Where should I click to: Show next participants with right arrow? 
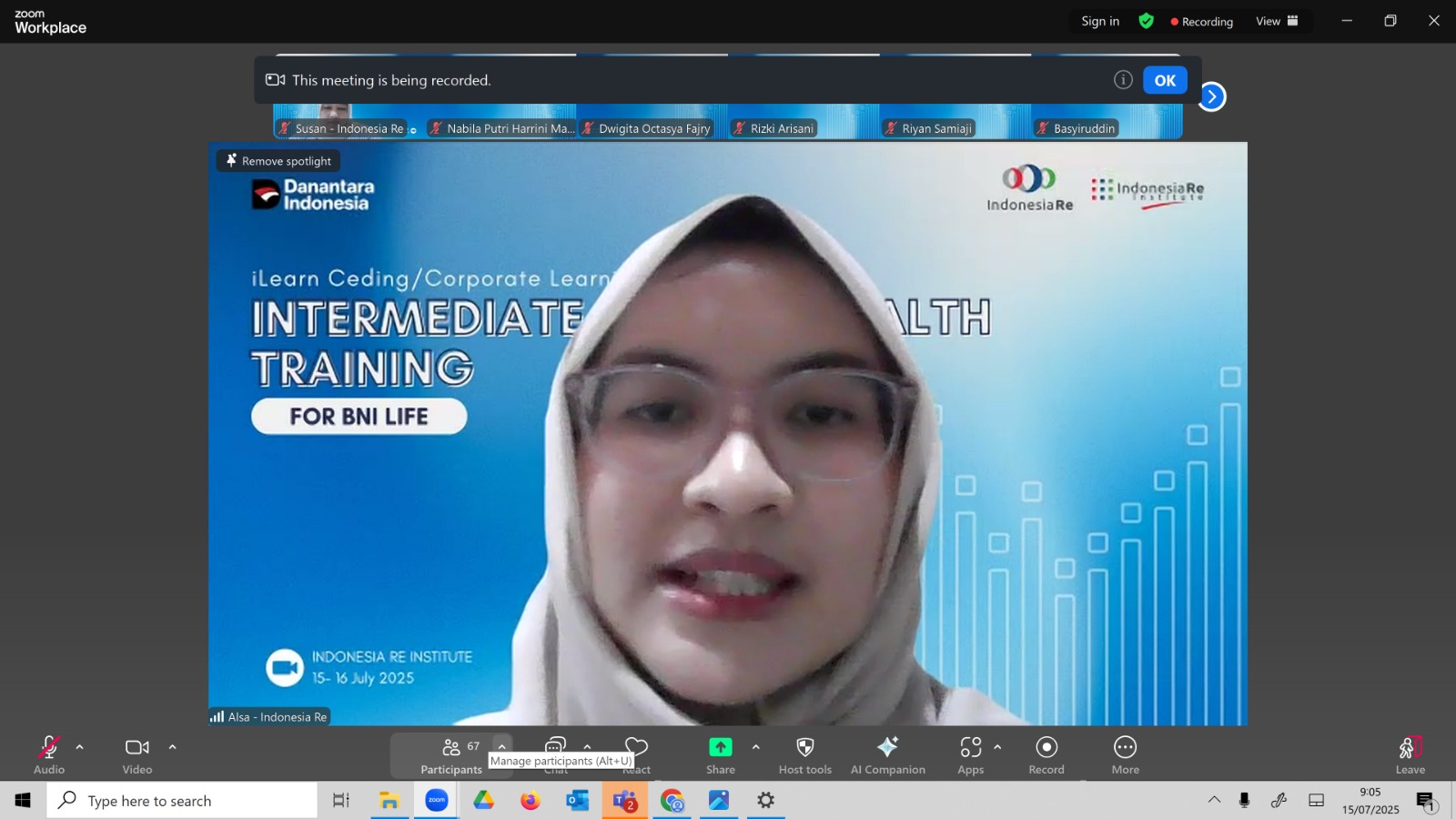point(1211,96)
